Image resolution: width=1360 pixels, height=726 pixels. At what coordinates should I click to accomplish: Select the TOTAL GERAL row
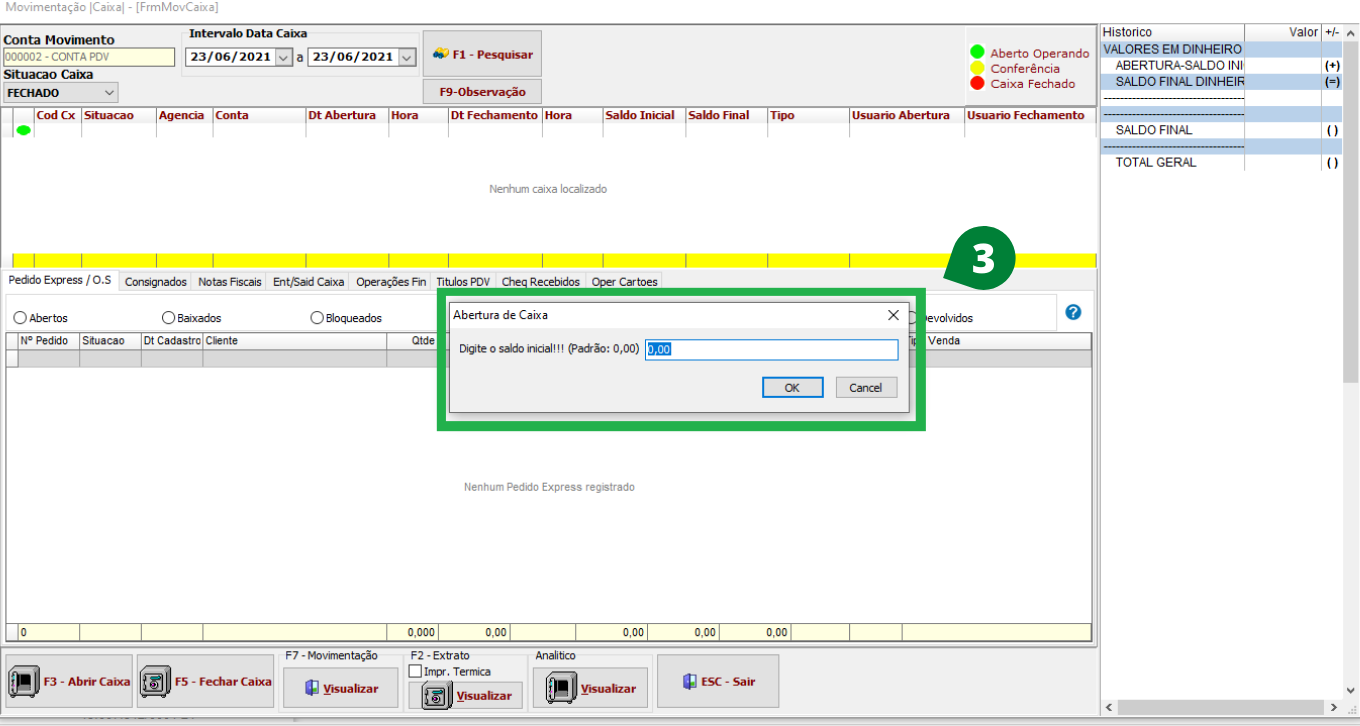point(1221,162)
